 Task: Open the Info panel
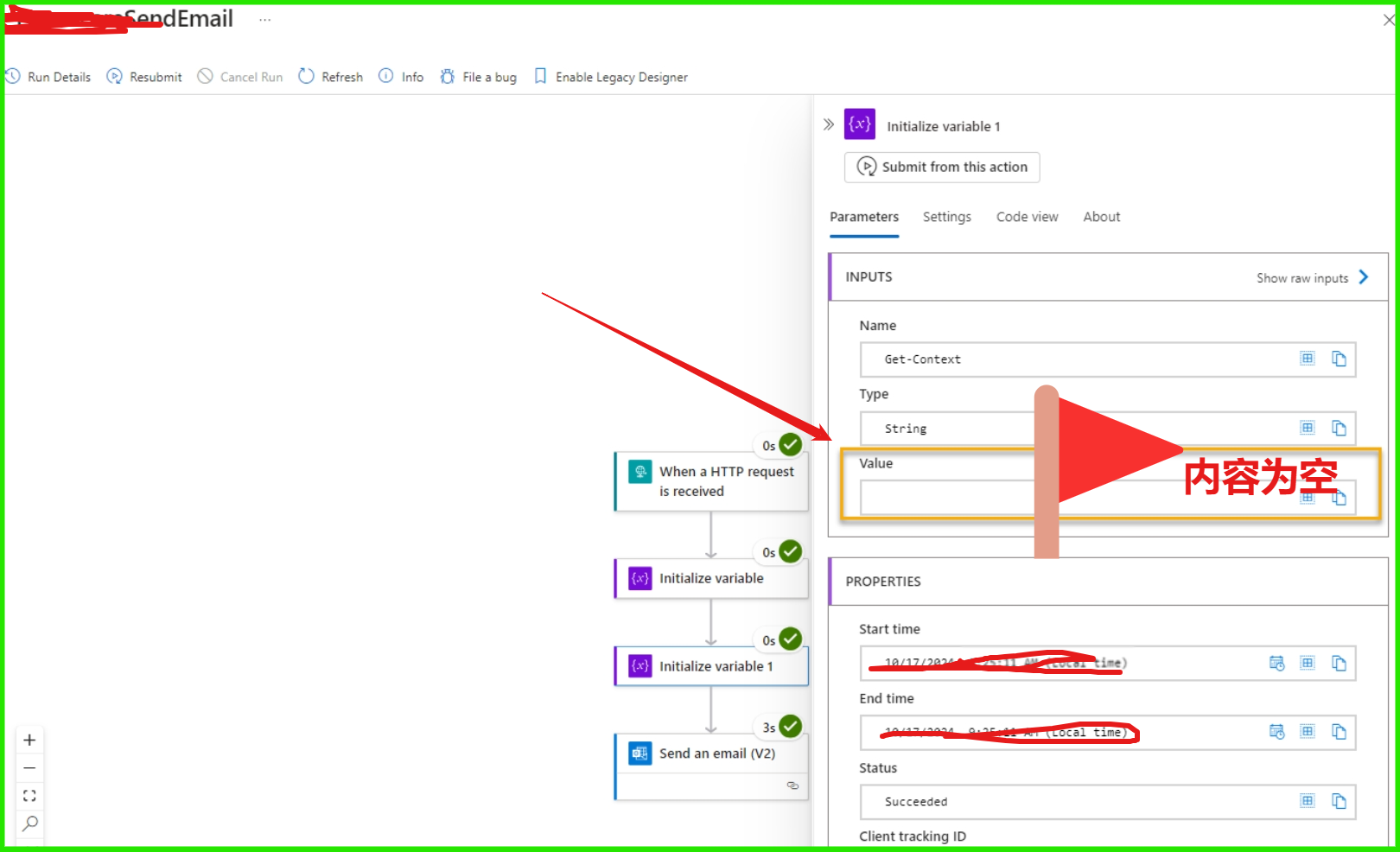[402, 77]
